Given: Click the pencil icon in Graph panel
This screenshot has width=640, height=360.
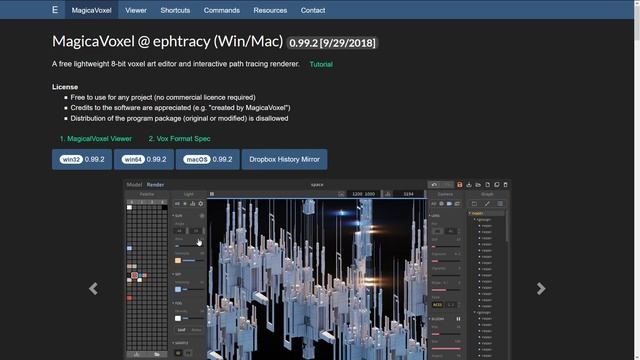Looking at the screenshot, I should coord(487,204).
